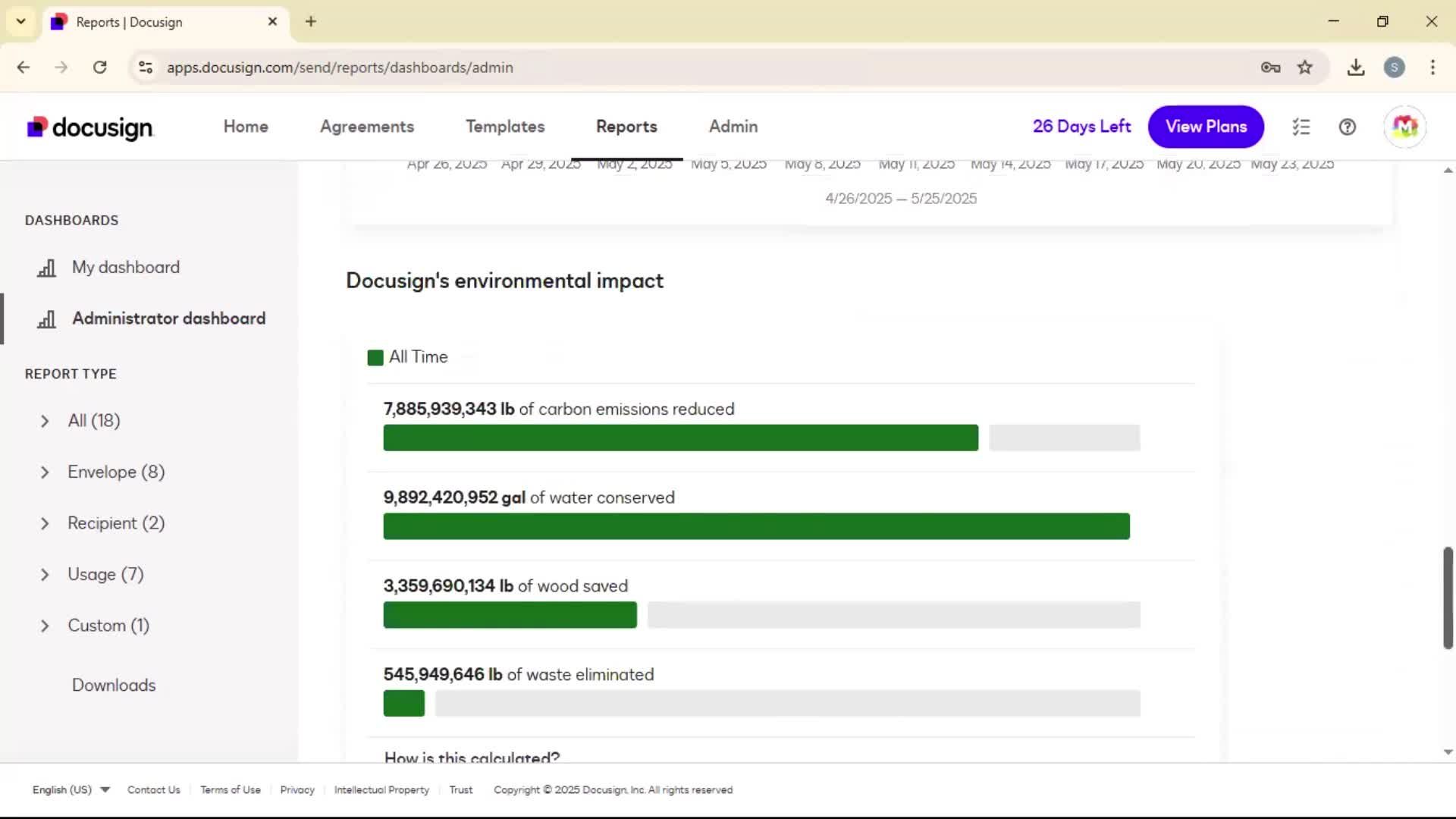Click the carbon emissions reduced bar

pyautogui.click(x=681, y=438)
